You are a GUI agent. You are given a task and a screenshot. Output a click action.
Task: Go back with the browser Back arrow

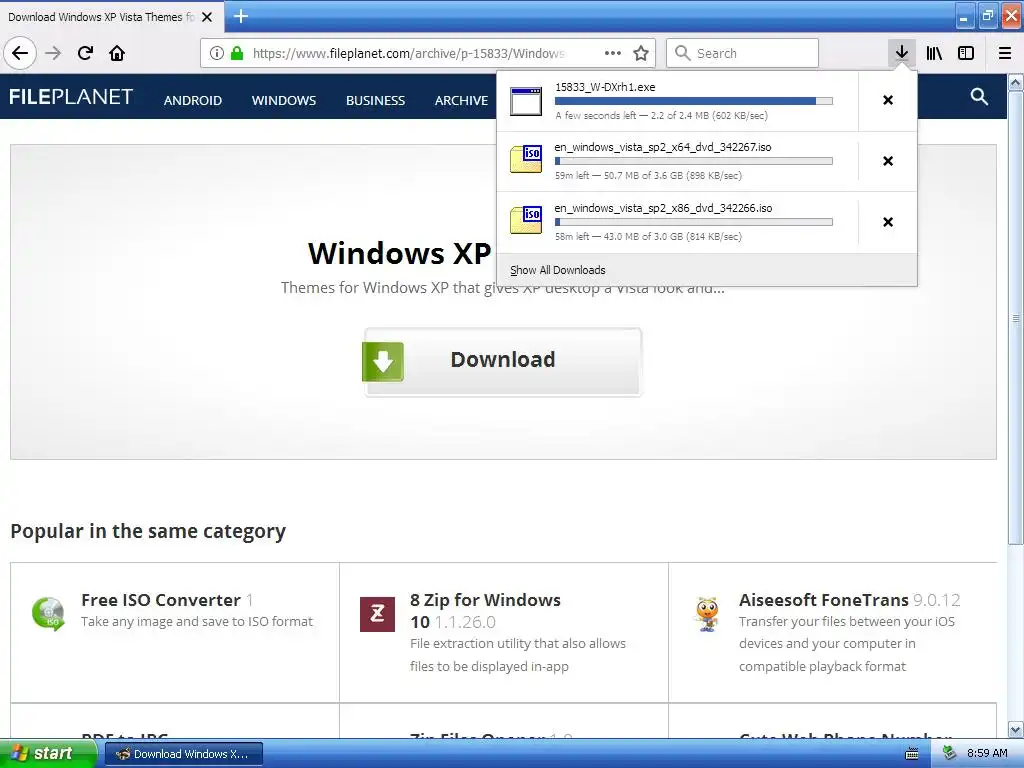[20, 53]
